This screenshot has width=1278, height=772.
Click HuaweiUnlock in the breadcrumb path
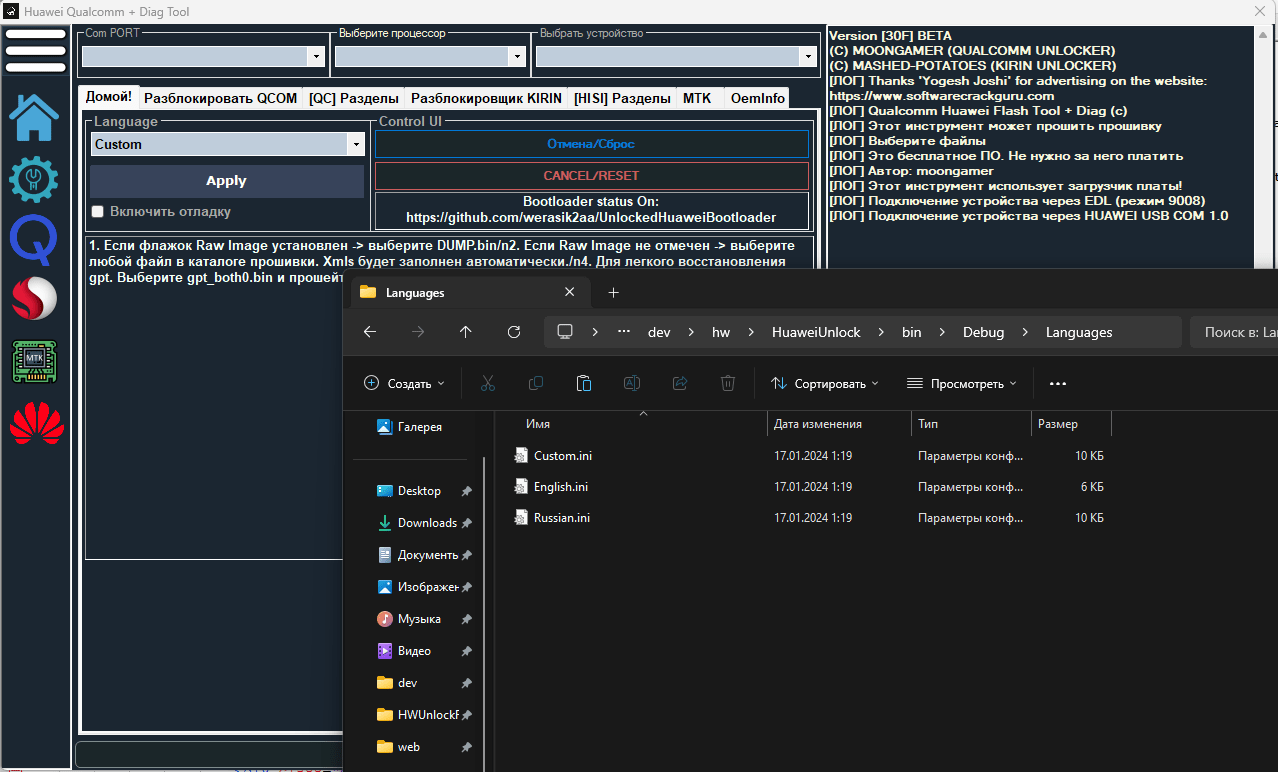pos(816,332)
